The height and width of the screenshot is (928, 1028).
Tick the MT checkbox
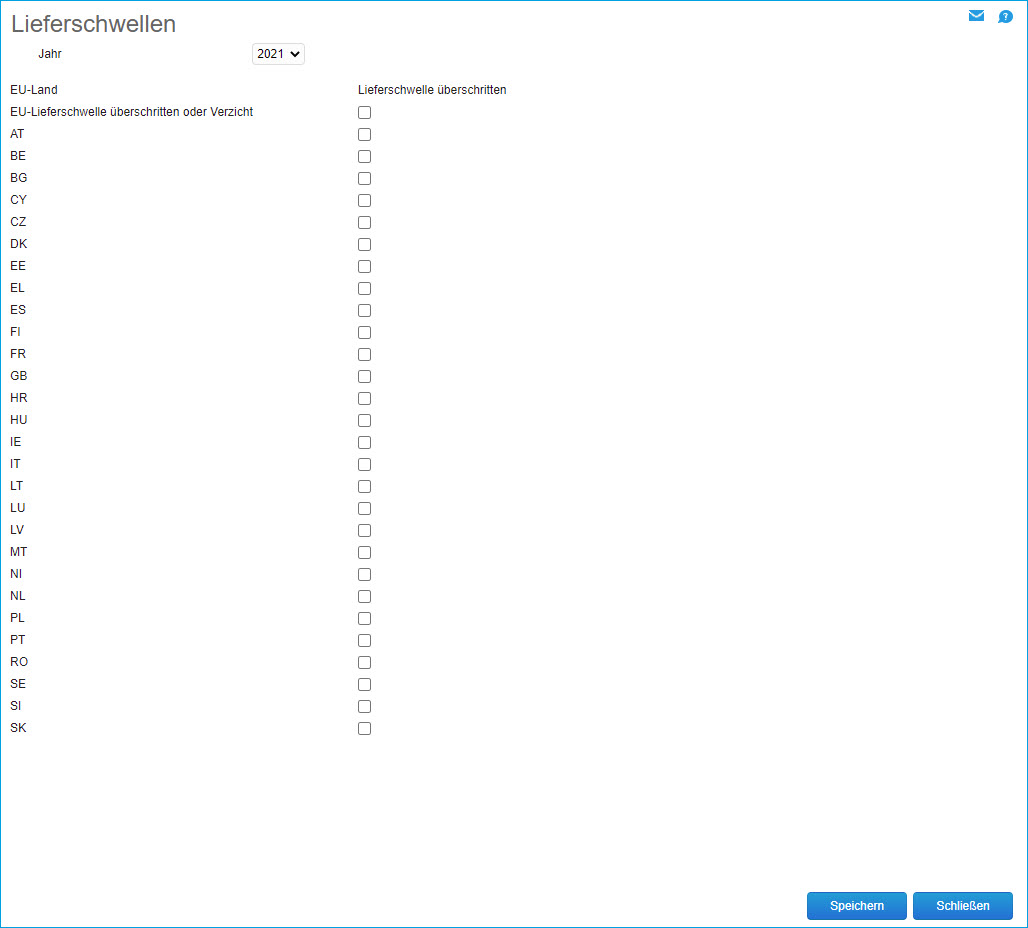(x=365, y=552)
